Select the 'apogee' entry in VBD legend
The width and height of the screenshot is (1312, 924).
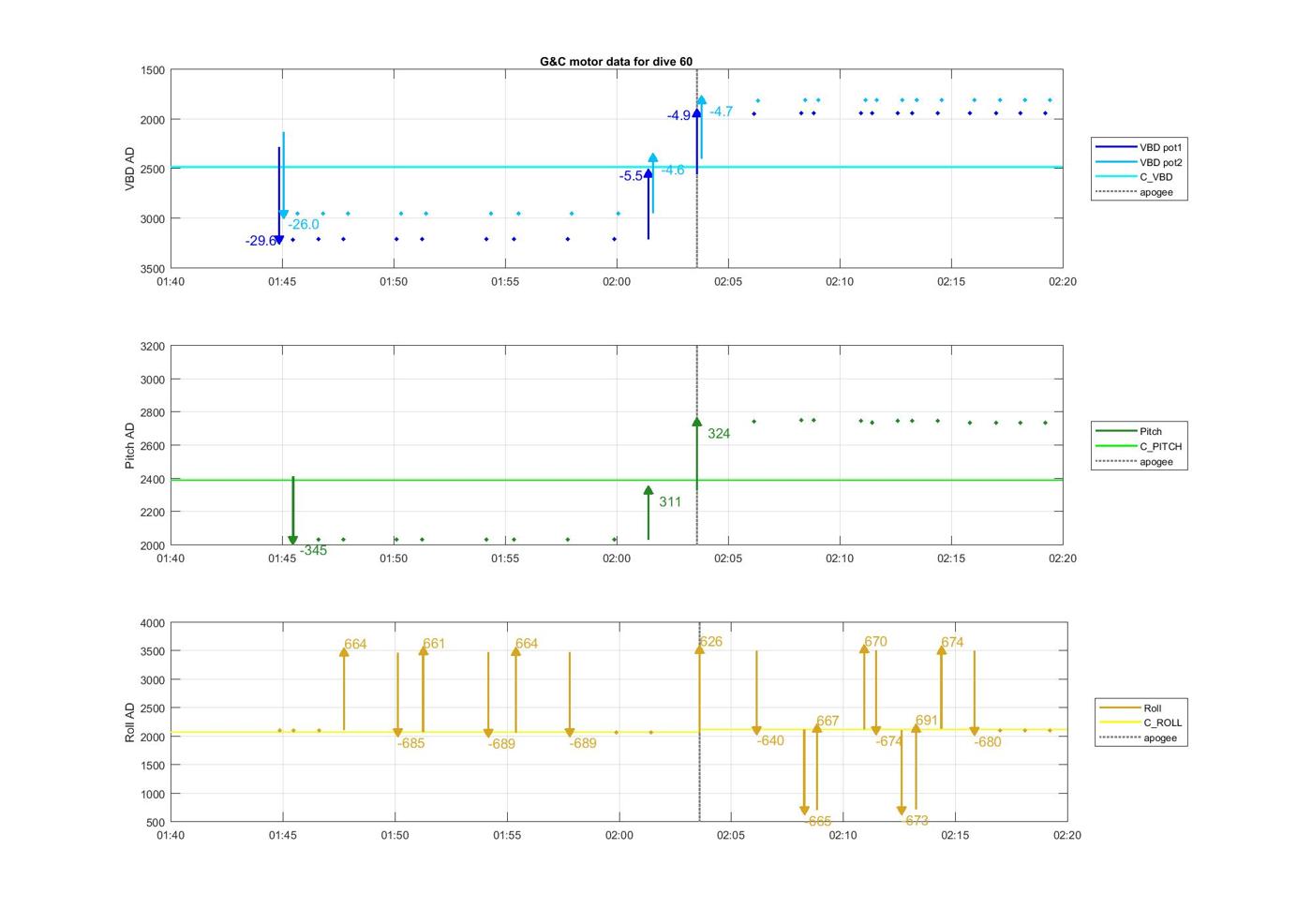[1134, 192]
